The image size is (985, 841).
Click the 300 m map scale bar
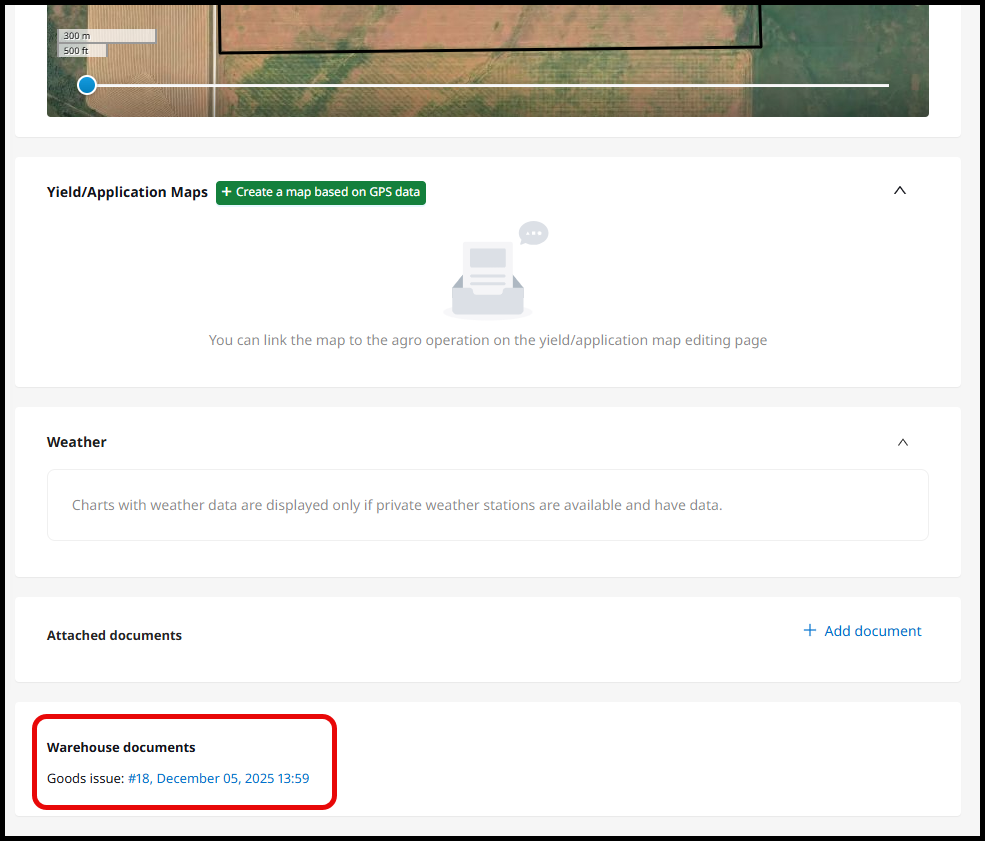tap(106, 36)
